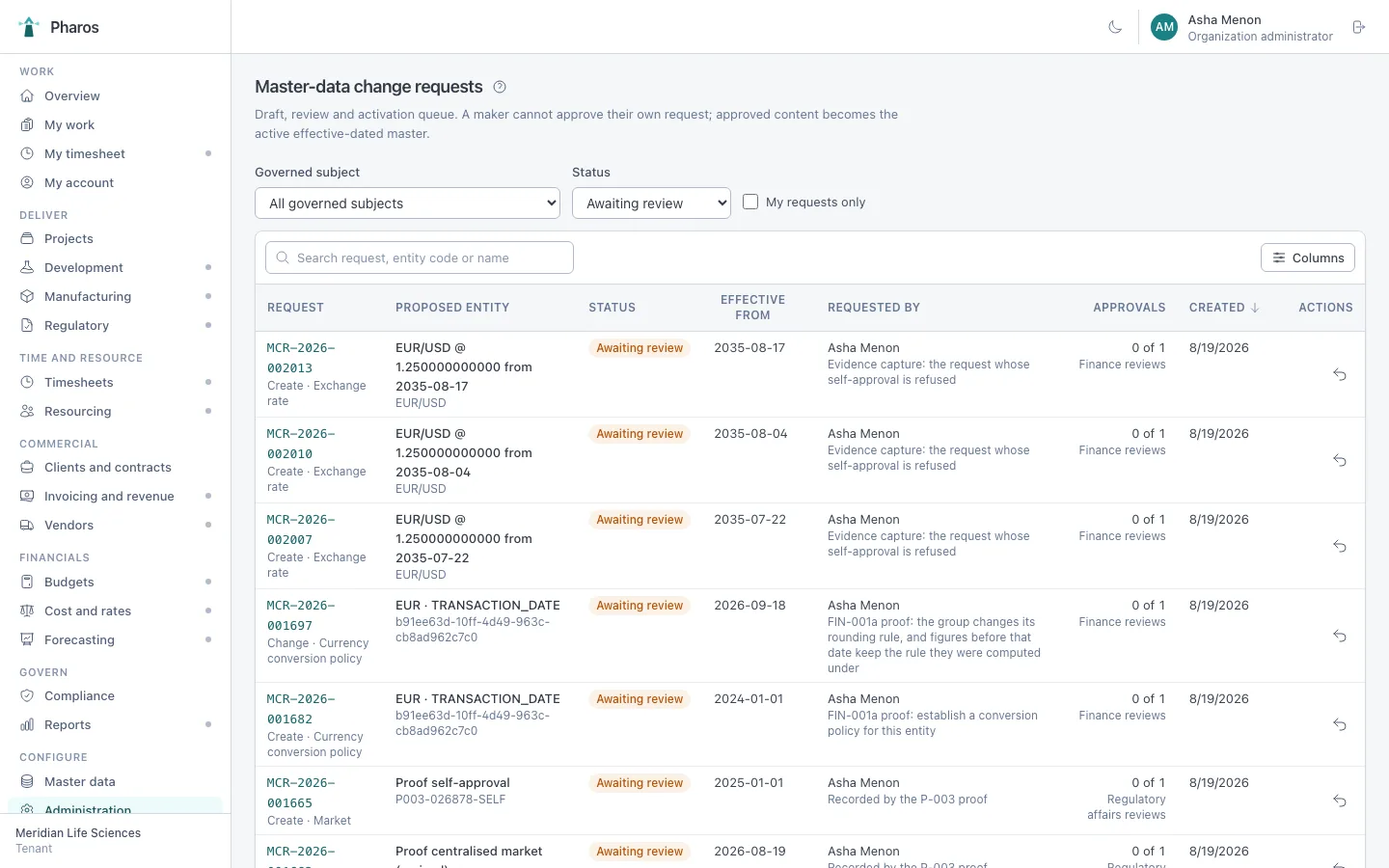This screenshot has width=1389, height=868.
Task: Click the sign-out icon beside Asha Menon
Action: pos(1359,27)
